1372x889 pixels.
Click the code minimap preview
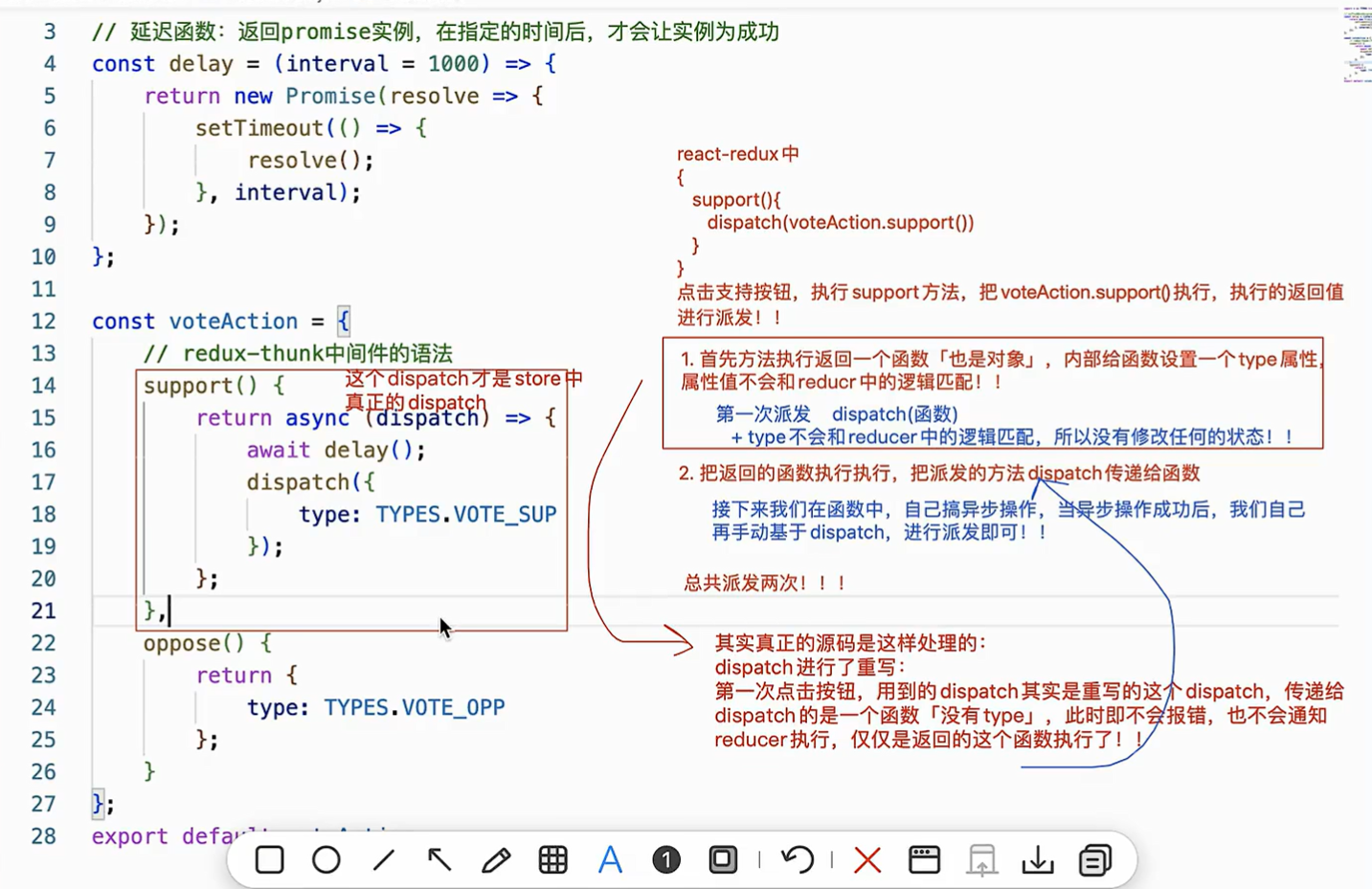1356,45
